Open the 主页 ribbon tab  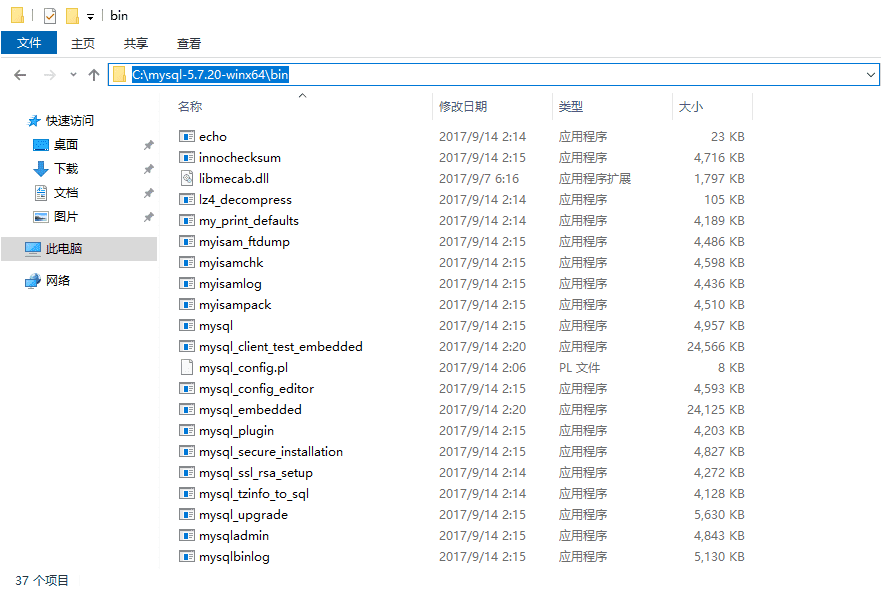tap(83, 43)
